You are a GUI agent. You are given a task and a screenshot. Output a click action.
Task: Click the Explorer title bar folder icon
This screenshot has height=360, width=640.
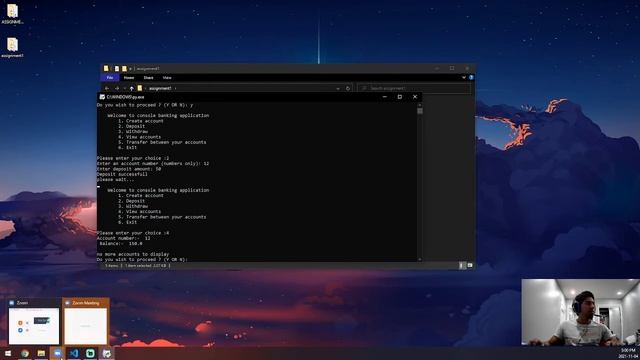[106, 69]
